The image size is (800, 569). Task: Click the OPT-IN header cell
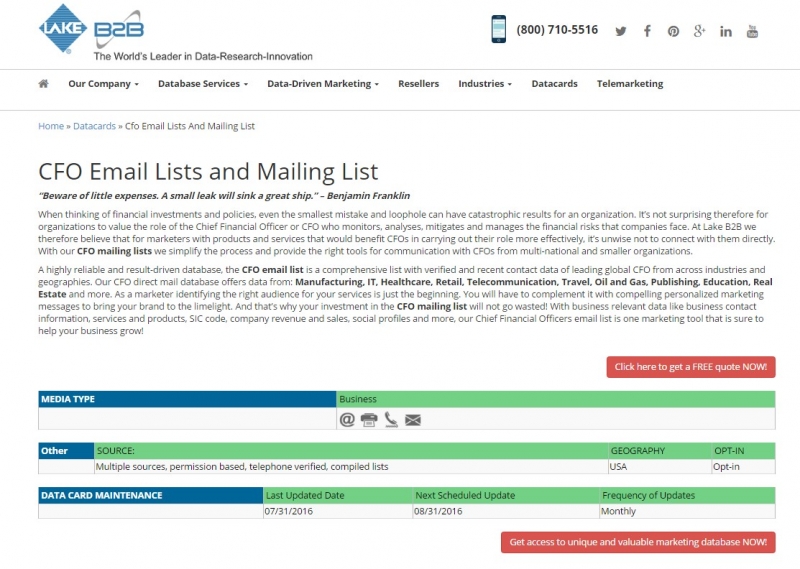click(x=743, y=451)
